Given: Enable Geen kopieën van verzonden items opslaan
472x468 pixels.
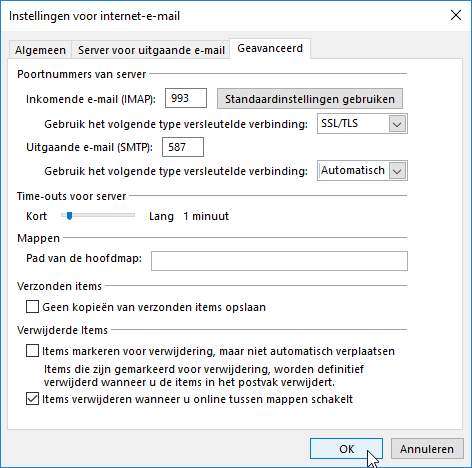Looking at the screenshot, I should click(x=32, y=307).
